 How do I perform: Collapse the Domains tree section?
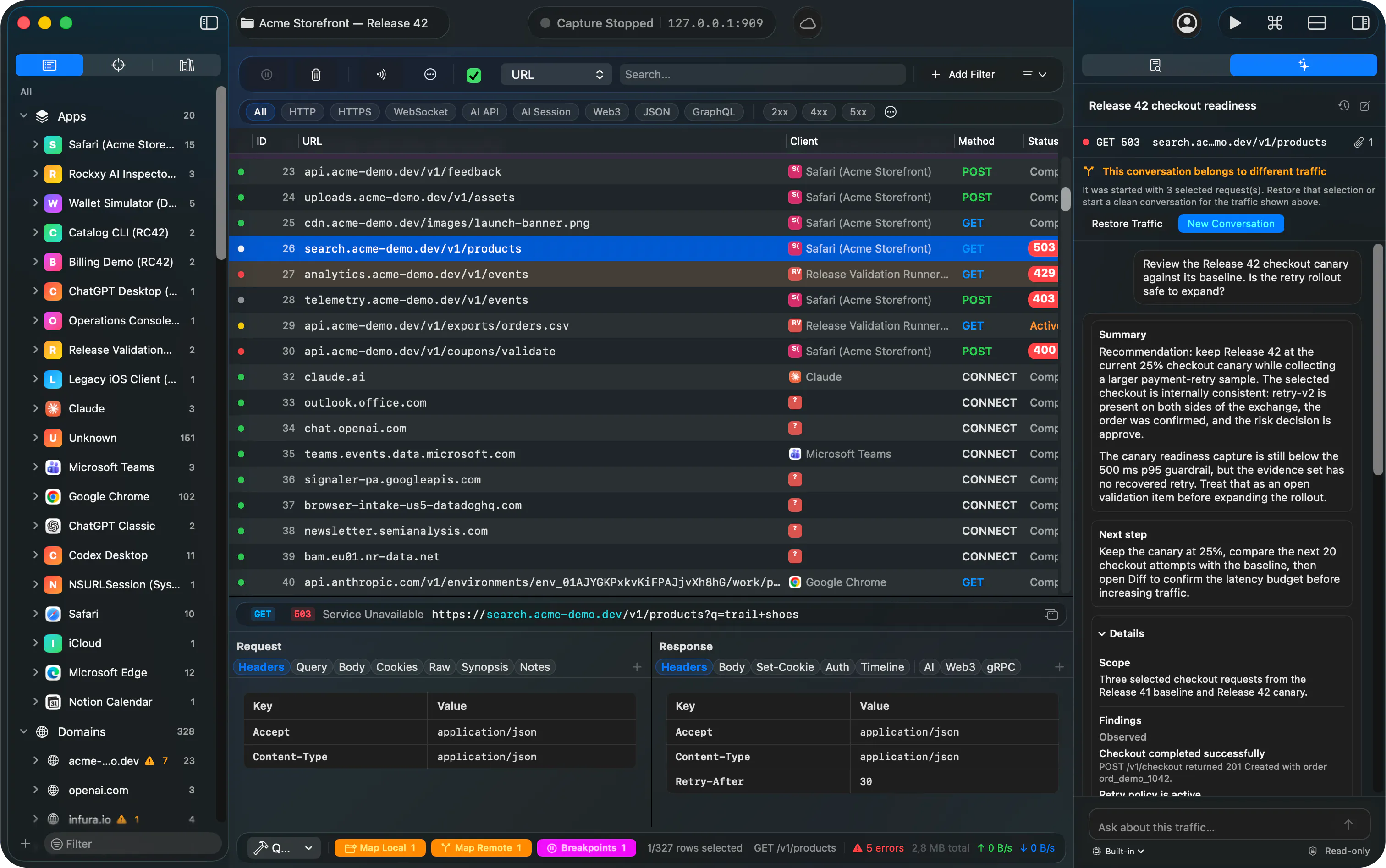point(23,731)
